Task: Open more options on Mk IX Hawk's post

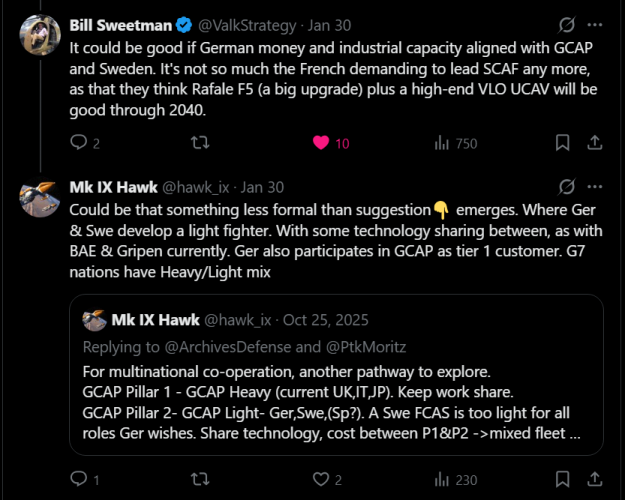Action: (x=596, y=187)
